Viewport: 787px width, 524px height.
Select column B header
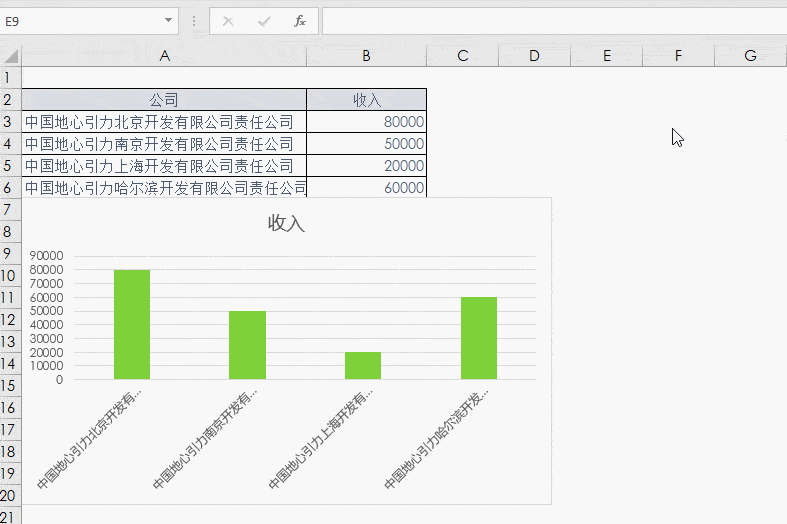[x=366, y=56]
